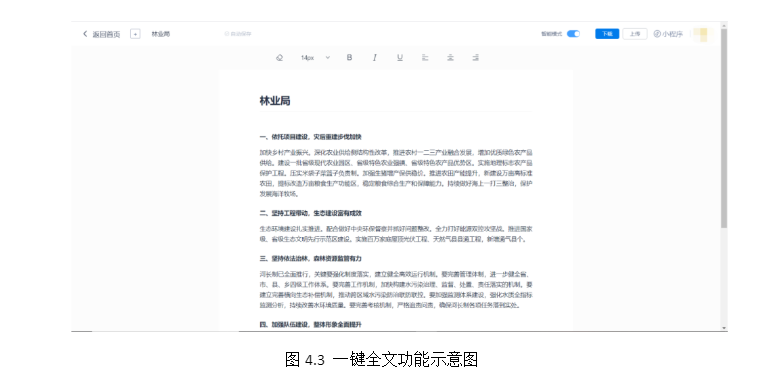This screenshot has height=386, width=762.
Task: Click the 林业局 filename field in header
Action: point(161,34)
